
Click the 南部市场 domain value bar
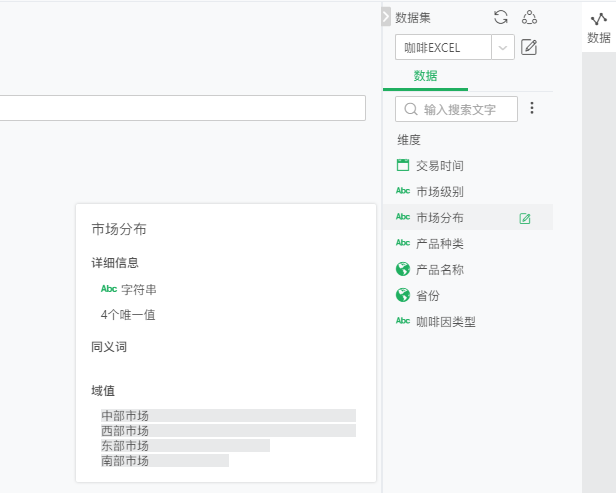(x=164, y=461)
